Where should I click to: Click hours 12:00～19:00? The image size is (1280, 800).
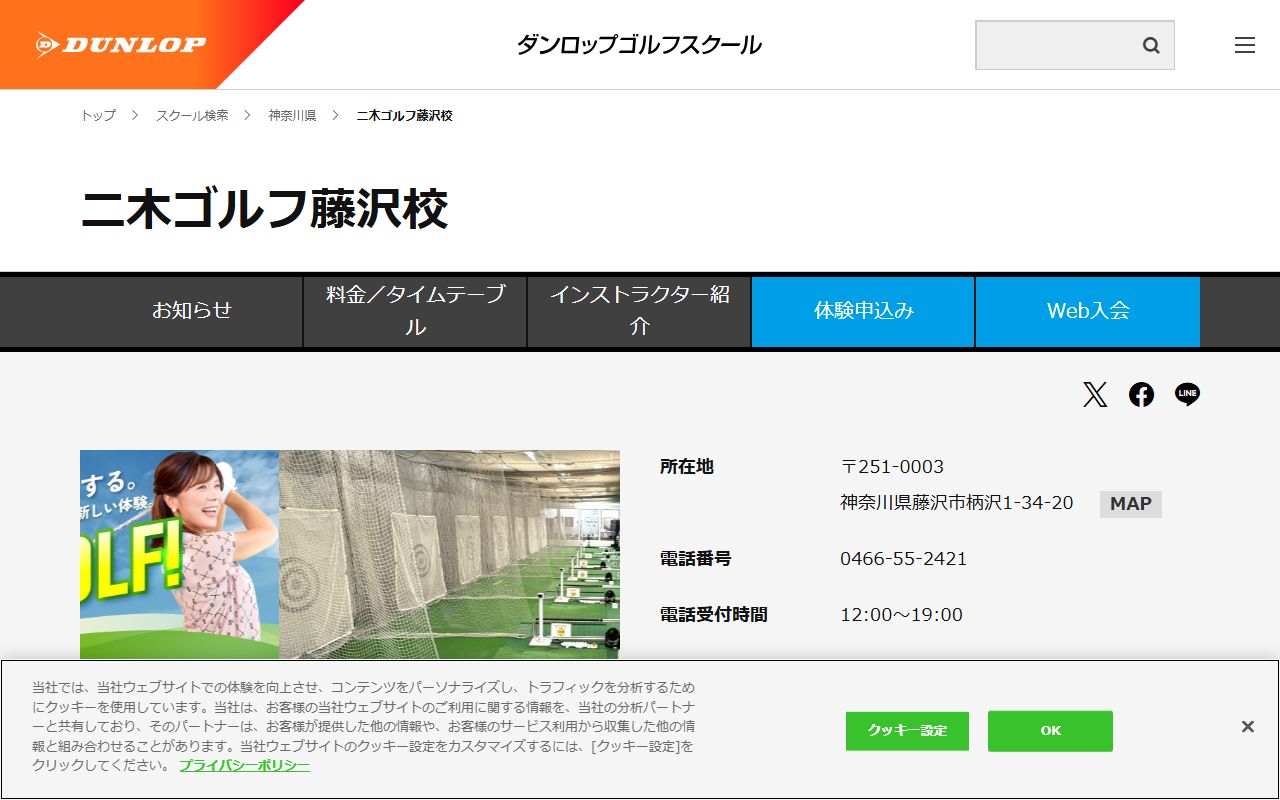click(x=901, y=615)
